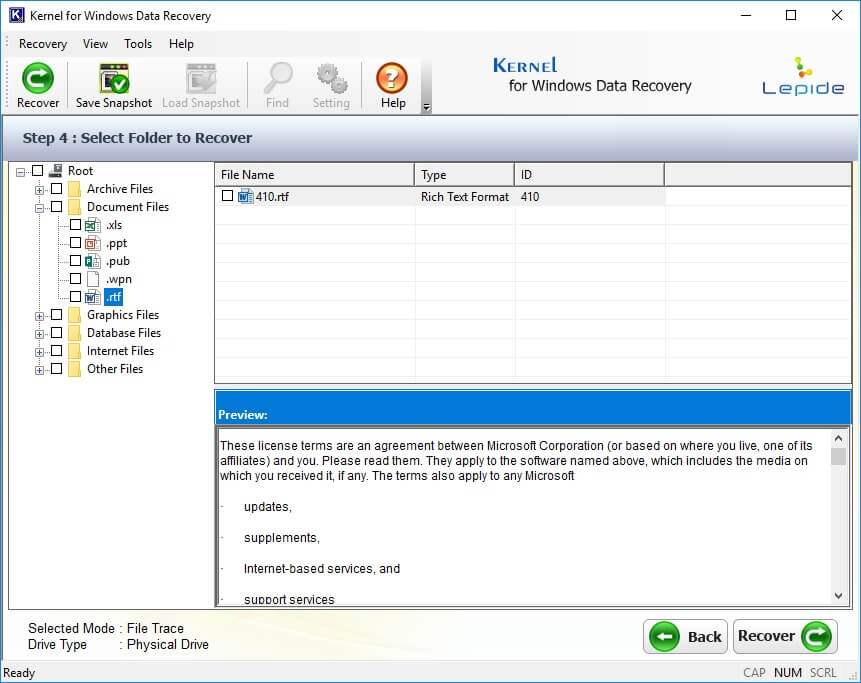Click the Database Files folder icon
Image resolution: width=861 pixels, height=683 pixels.
pos(75,333)
